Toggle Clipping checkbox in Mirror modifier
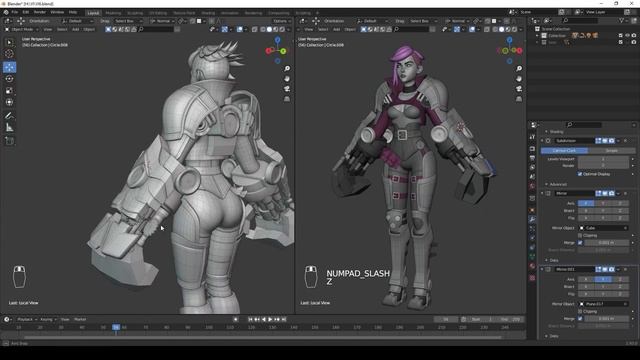This screenshot has width=640, height=360. [x=580, y=236]
